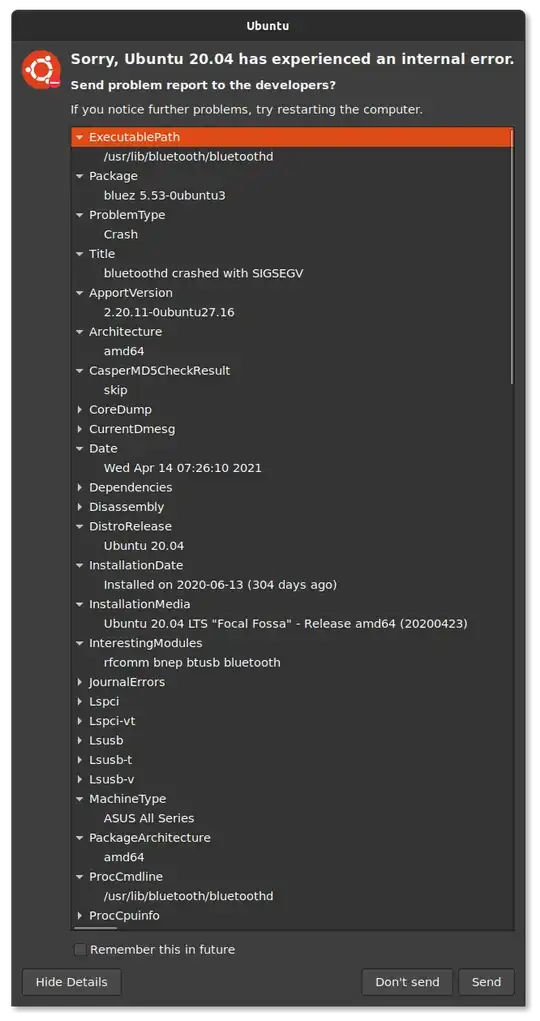Select 'Installed on 2020-06-13 (304 days ago)'
The width and height of the screenshot is (540, 1021).
click(x=221, y=585)
